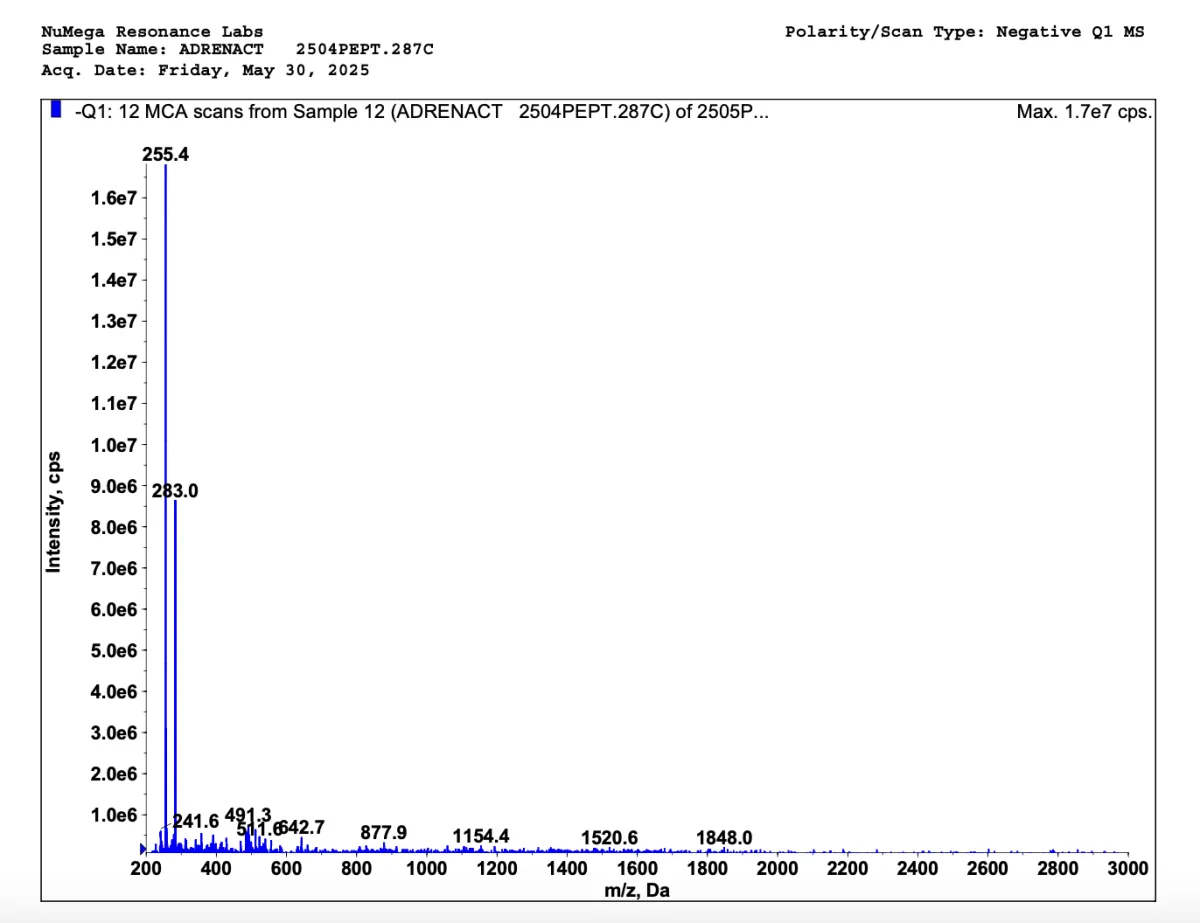Click the 5.0e6 y-axis tick label
The height and width of the screenshot is (923, 1200).
coord(114,651)
